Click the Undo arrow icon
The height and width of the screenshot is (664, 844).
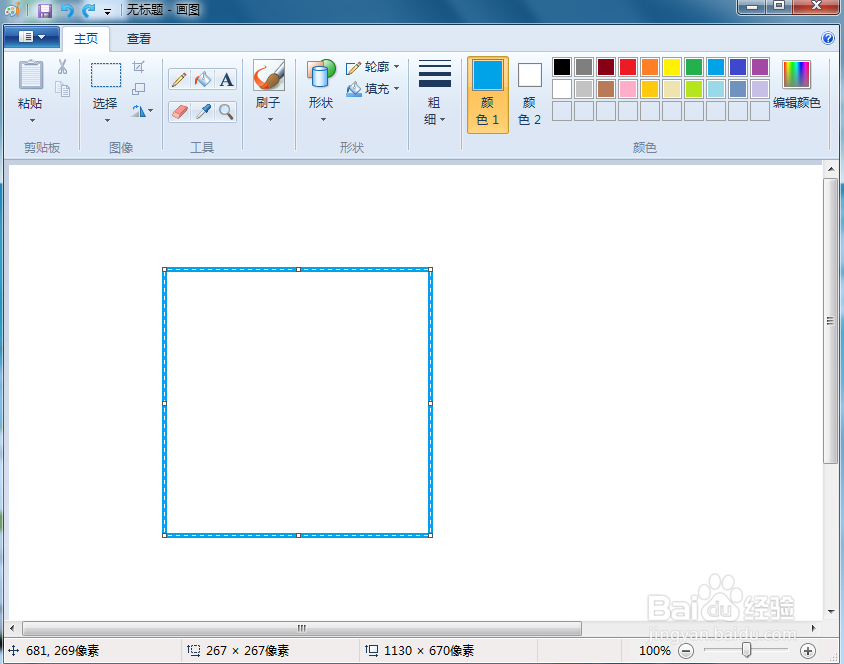(67, 10)
